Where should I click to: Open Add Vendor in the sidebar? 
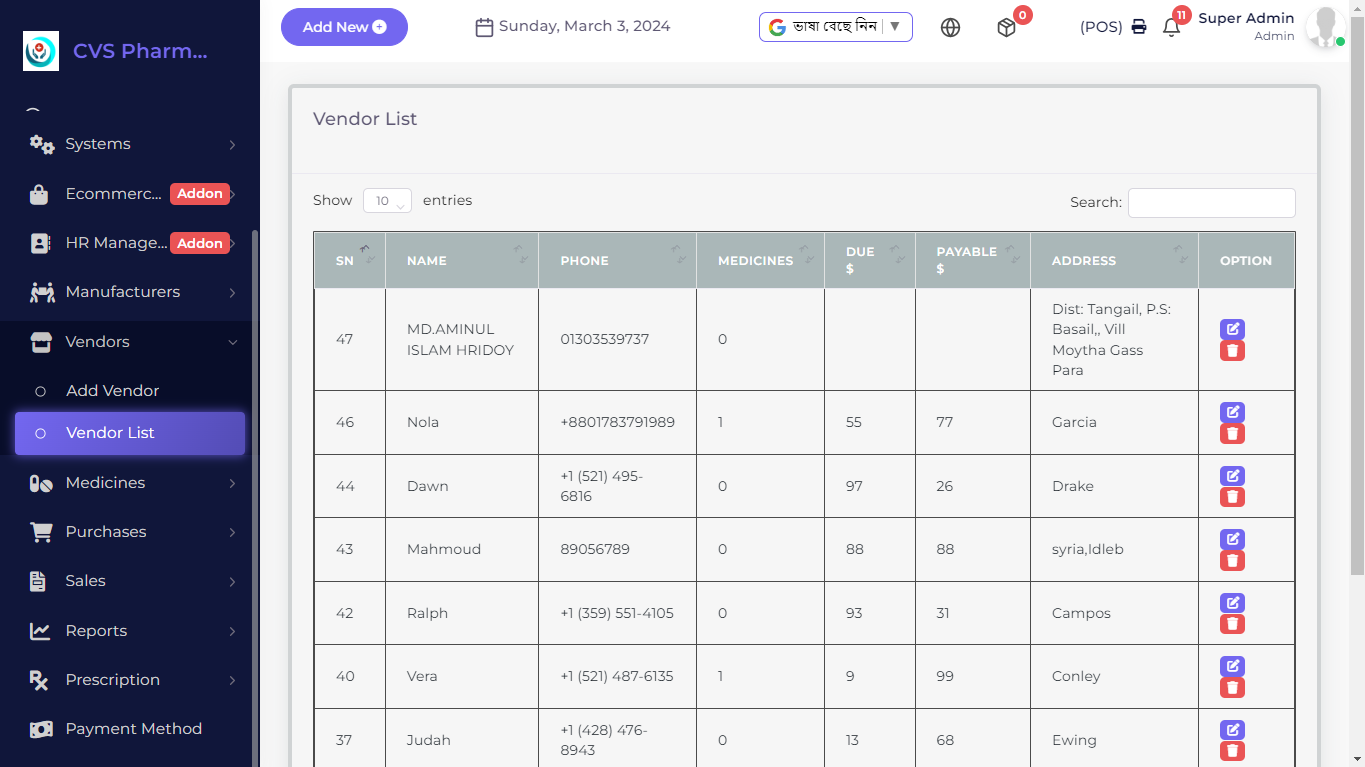[112, 391]
